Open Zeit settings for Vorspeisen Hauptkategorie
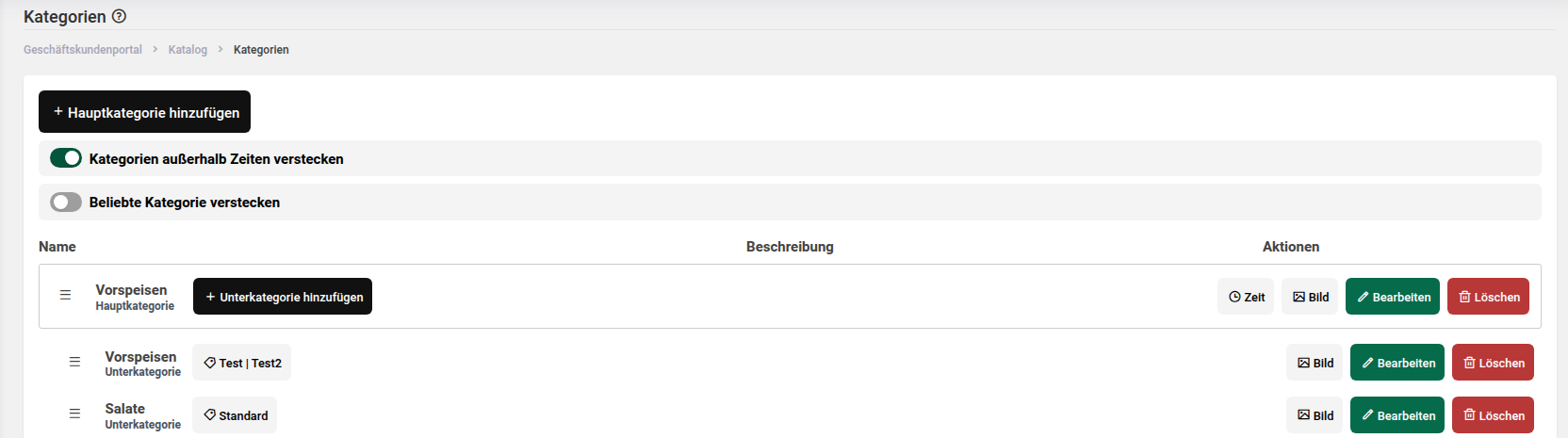Image resolution: width=1568 pixels, height=438 pixels. (1246, 297)
